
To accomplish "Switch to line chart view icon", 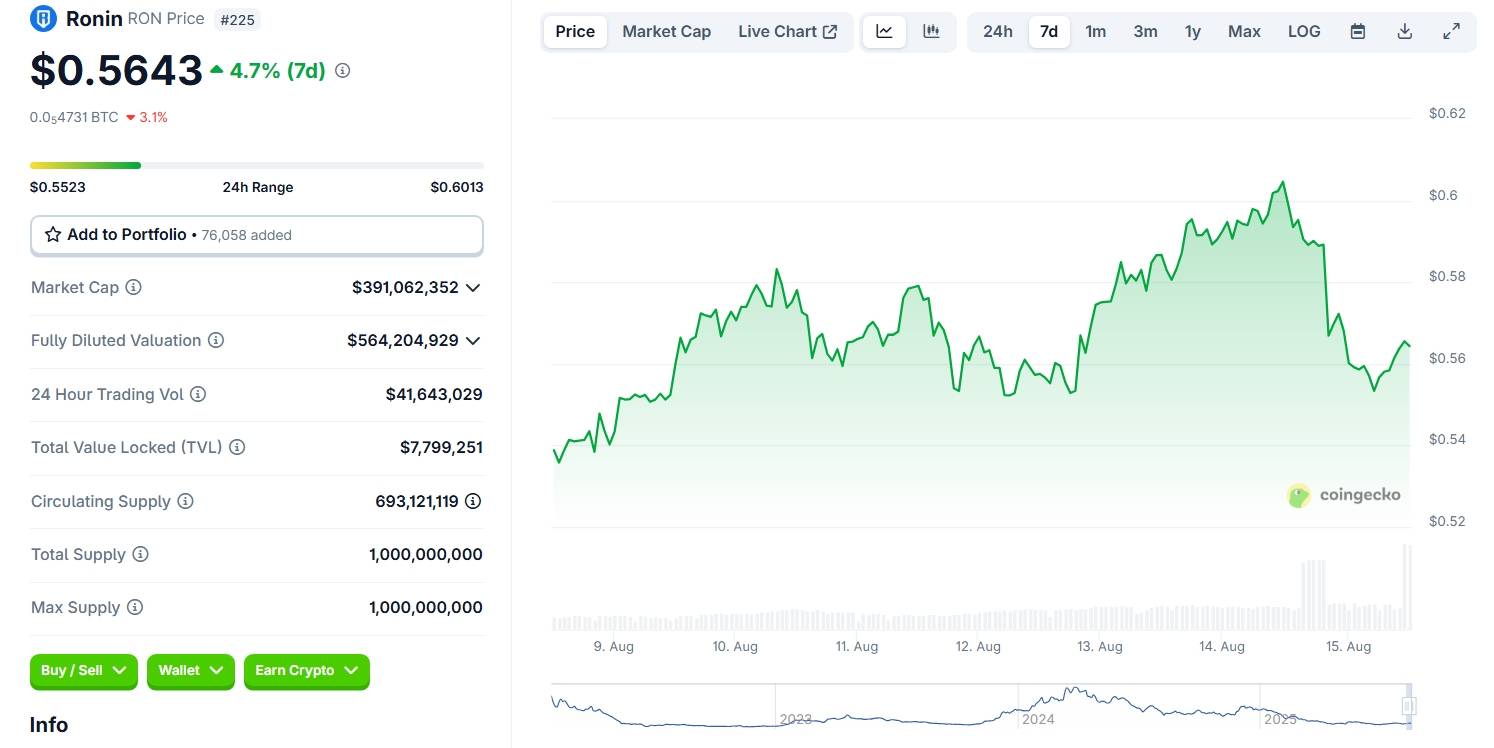I will pos(884,31).
